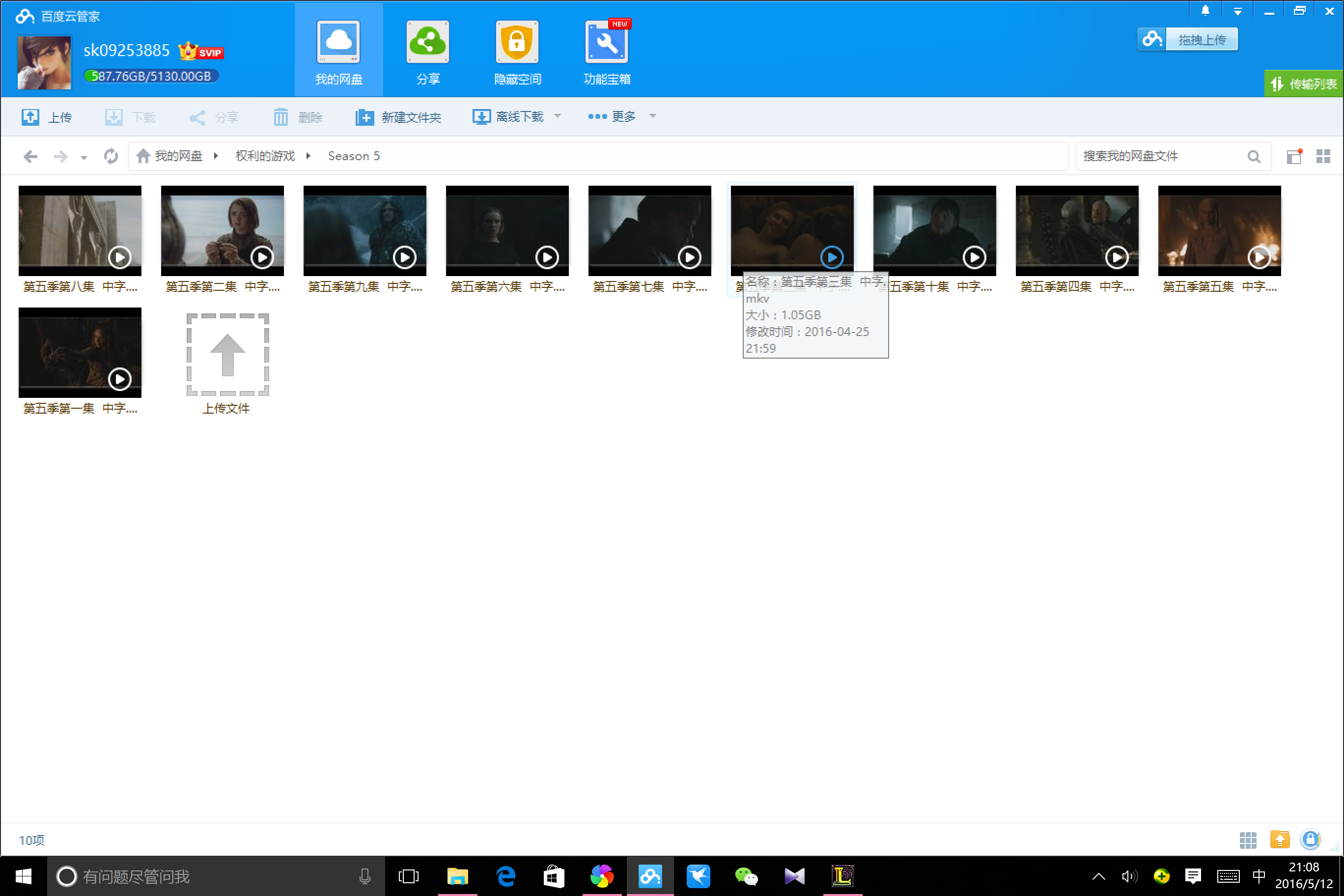Viewport: 1344px width, 896px height.
Task: Expand the arrow after 我的网盘 breadcrumb
Action: point(216,156)
